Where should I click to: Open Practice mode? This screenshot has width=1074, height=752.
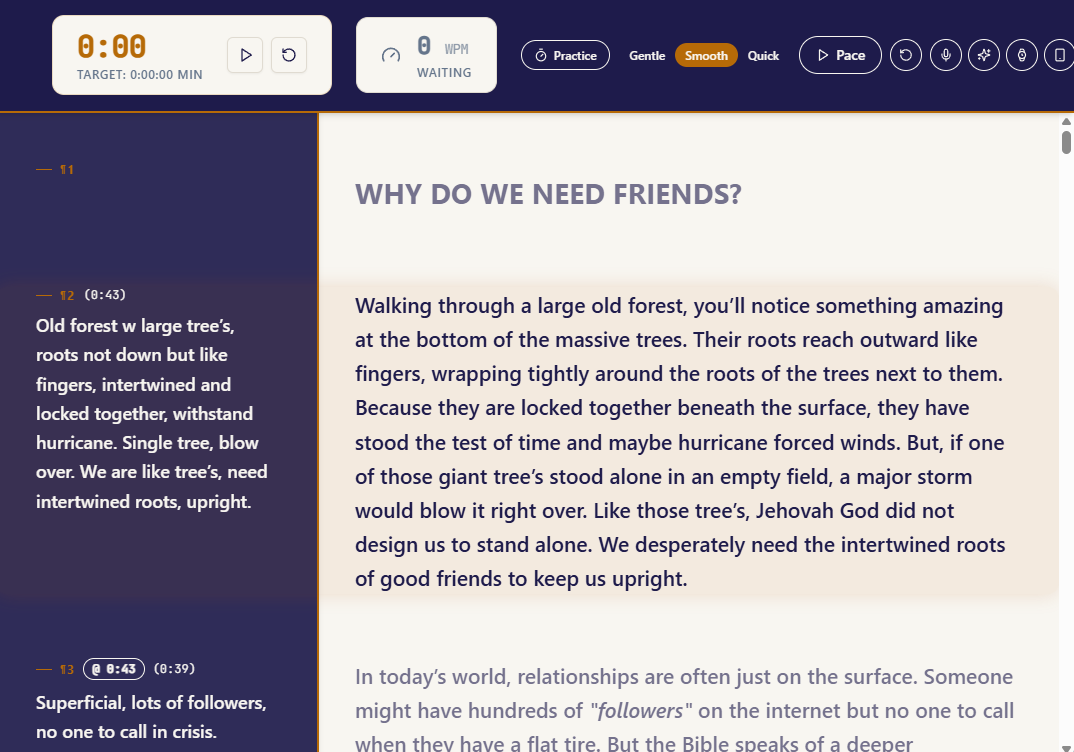[x=566, y=55]
